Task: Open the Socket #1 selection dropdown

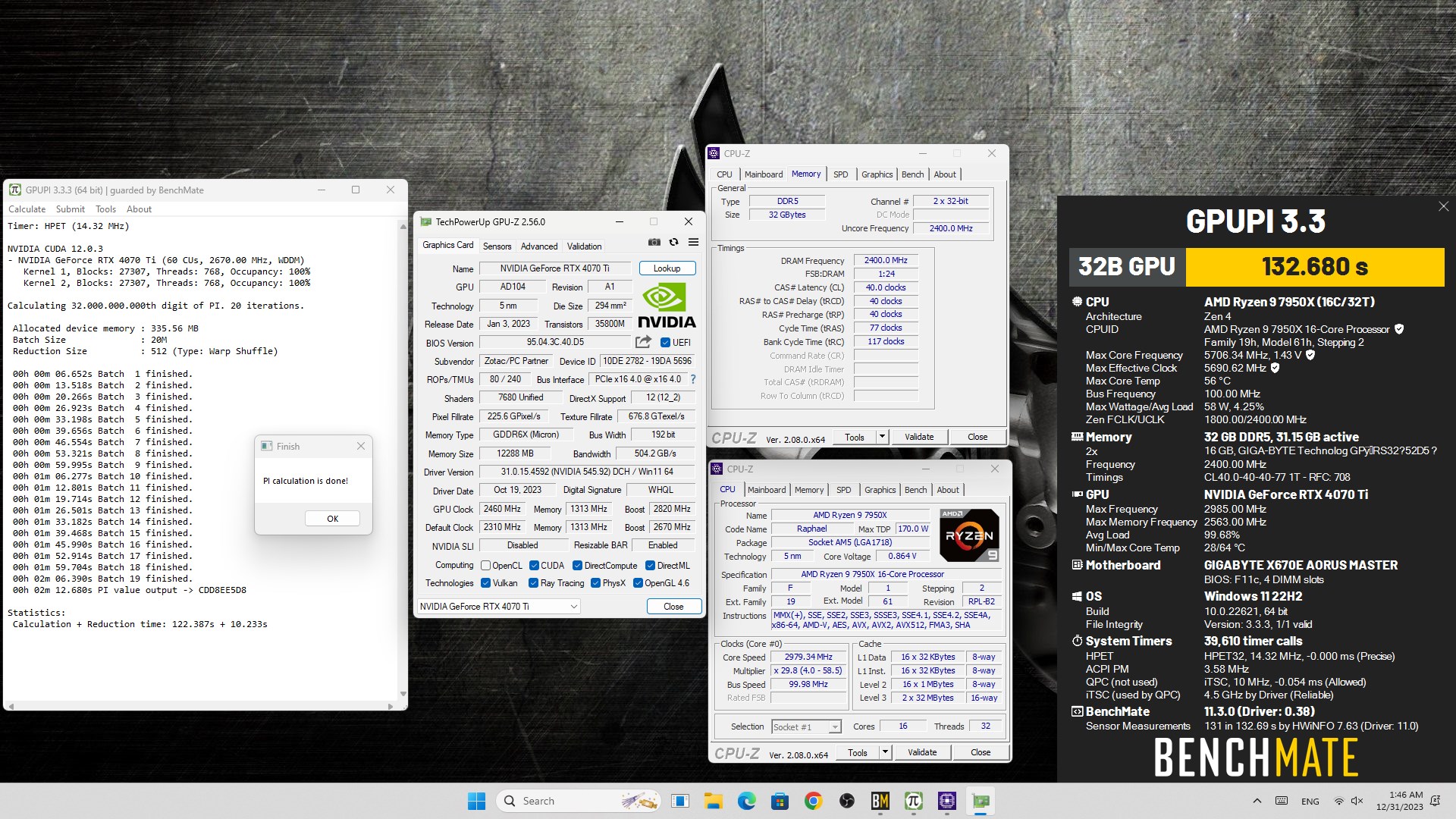Action: (806, 726)
